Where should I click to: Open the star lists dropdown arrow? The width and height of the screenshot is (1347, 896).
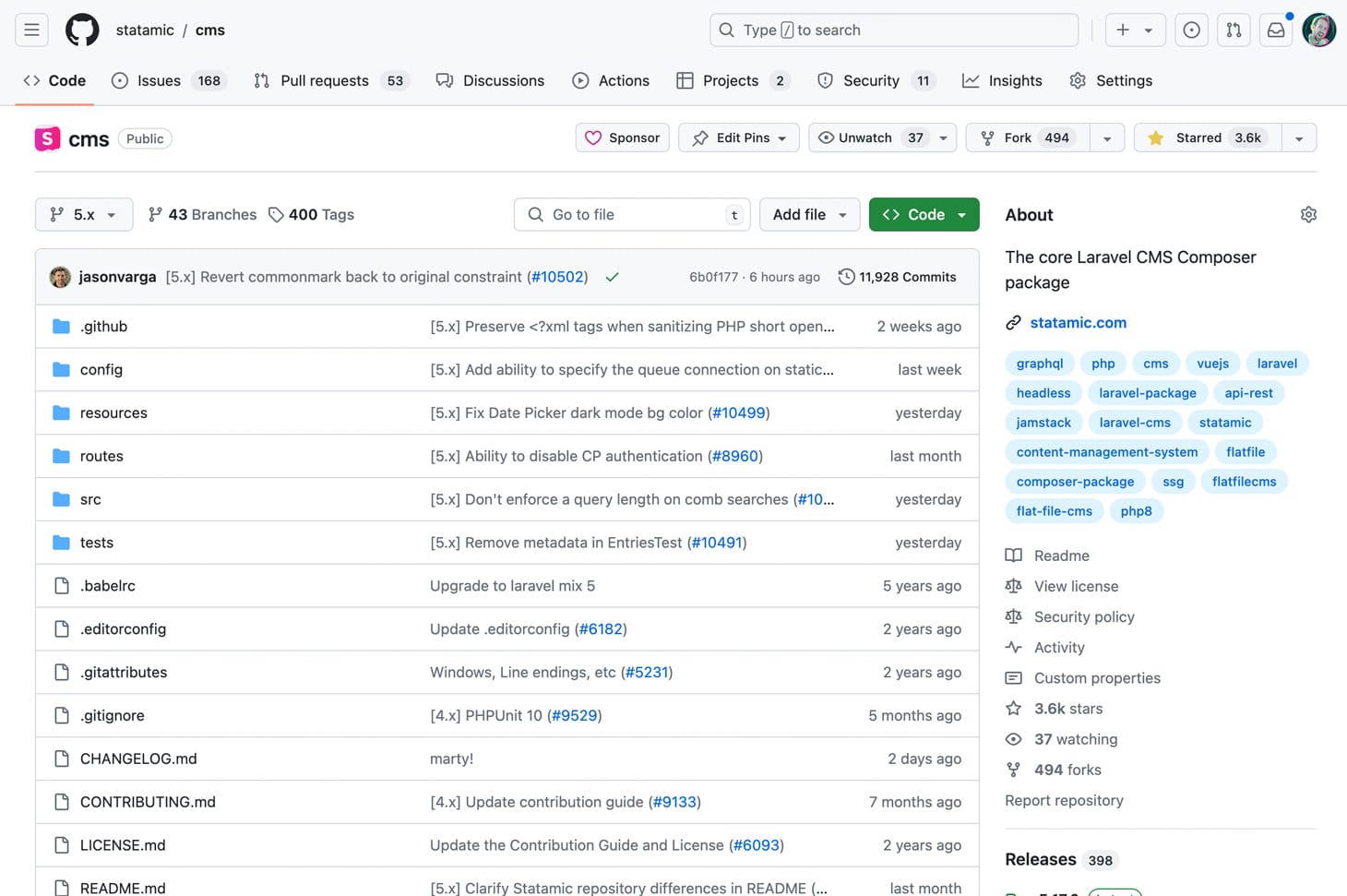(1299, 137)
